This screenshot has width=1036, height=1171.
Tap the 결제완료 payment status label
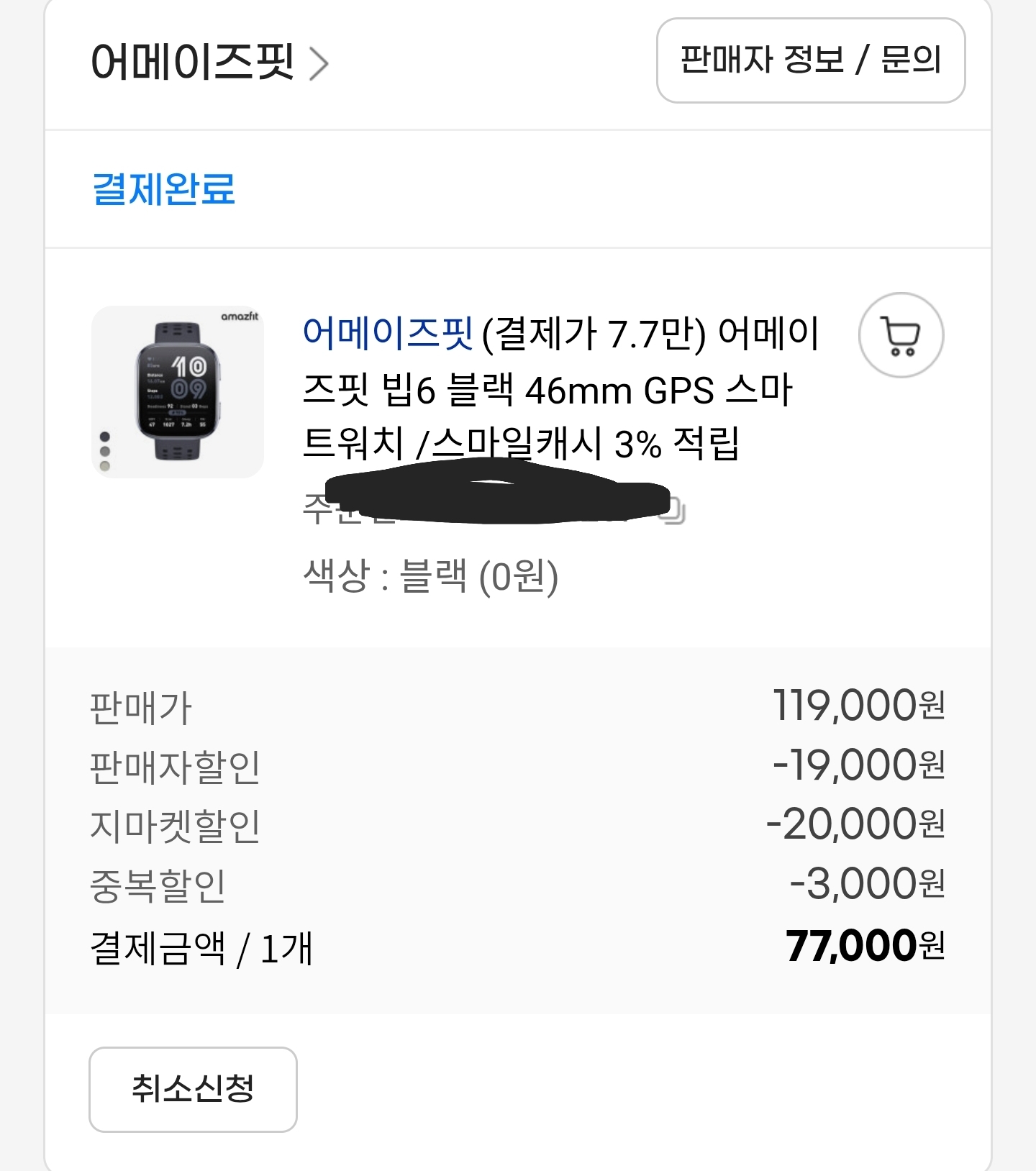164,189
